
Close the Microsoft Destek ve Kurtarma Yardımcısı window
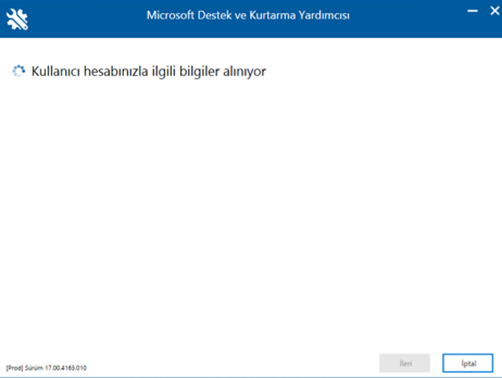(495, 11)
